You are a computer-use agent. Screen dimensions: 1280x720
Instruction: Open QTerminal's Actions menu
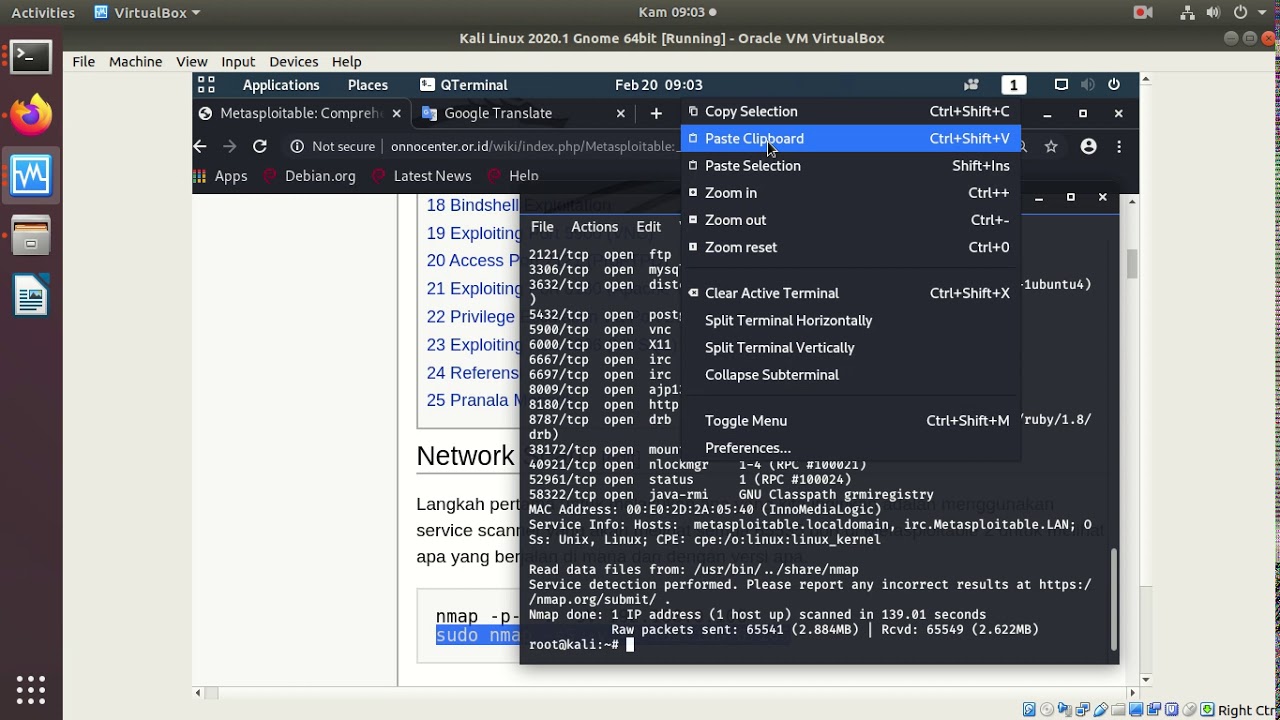pos(594,227)
